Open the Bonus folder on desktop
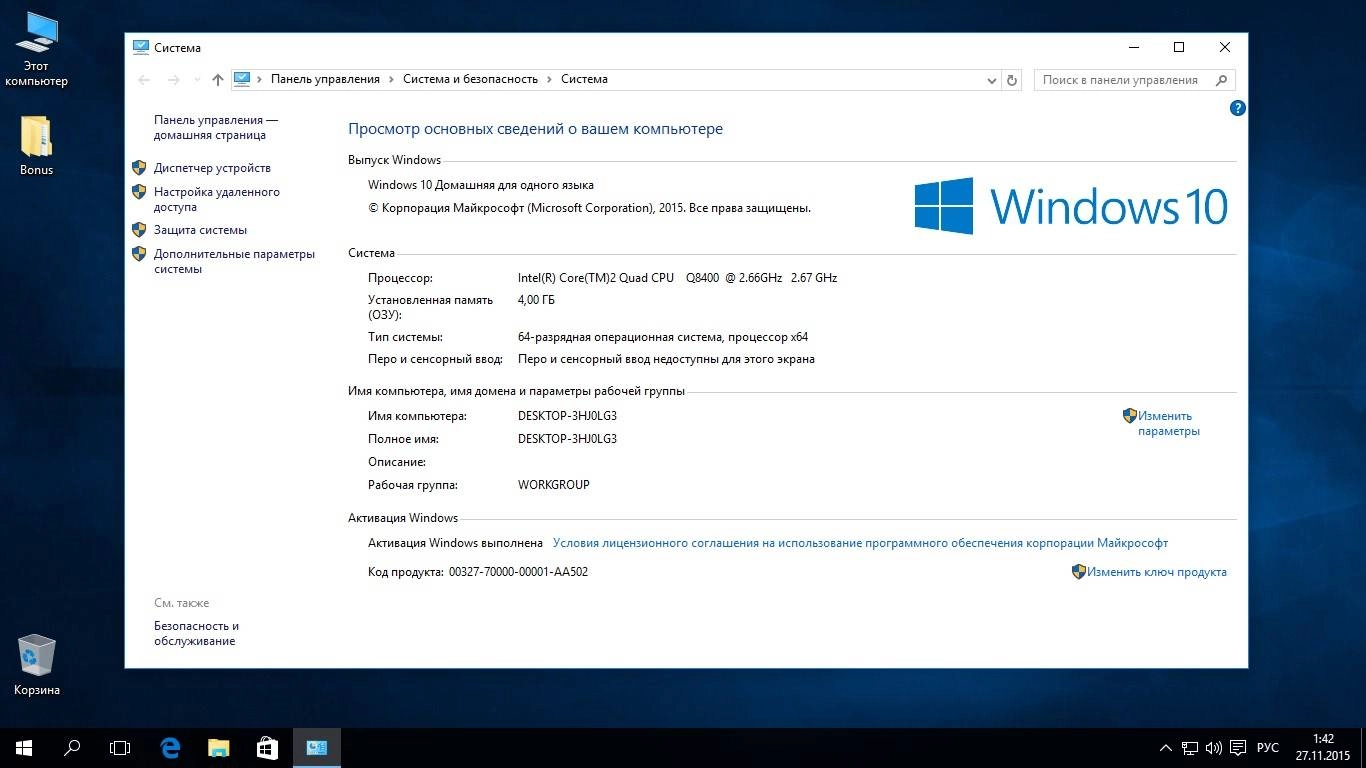This screenshot has width=1366, height=768. (x=36, y=146)
